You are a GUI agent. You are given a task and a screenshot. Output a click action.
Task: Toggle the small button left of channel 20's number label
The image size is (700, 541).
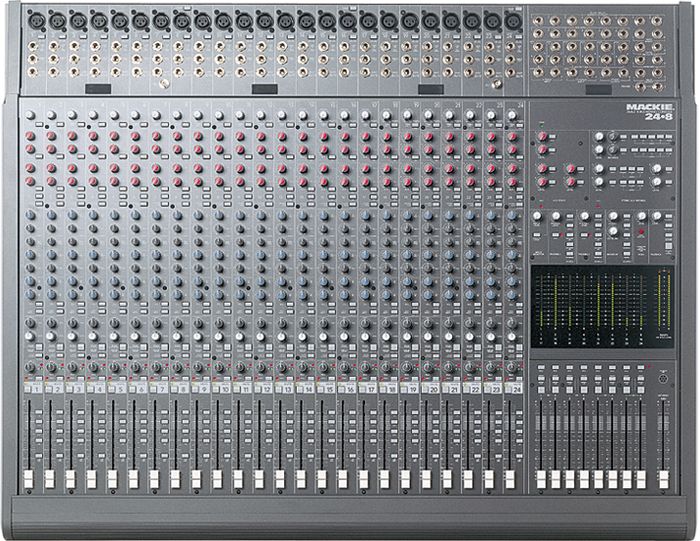(425, 389)
